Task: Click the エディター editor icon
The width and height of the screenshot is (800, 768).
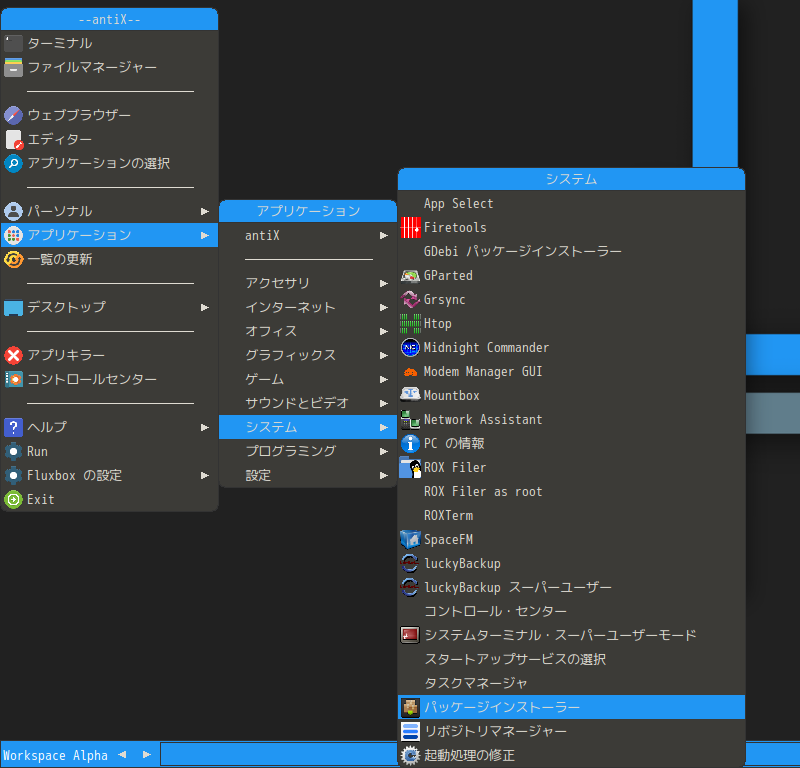Action: pyautogui.click(x=13, y=139)
